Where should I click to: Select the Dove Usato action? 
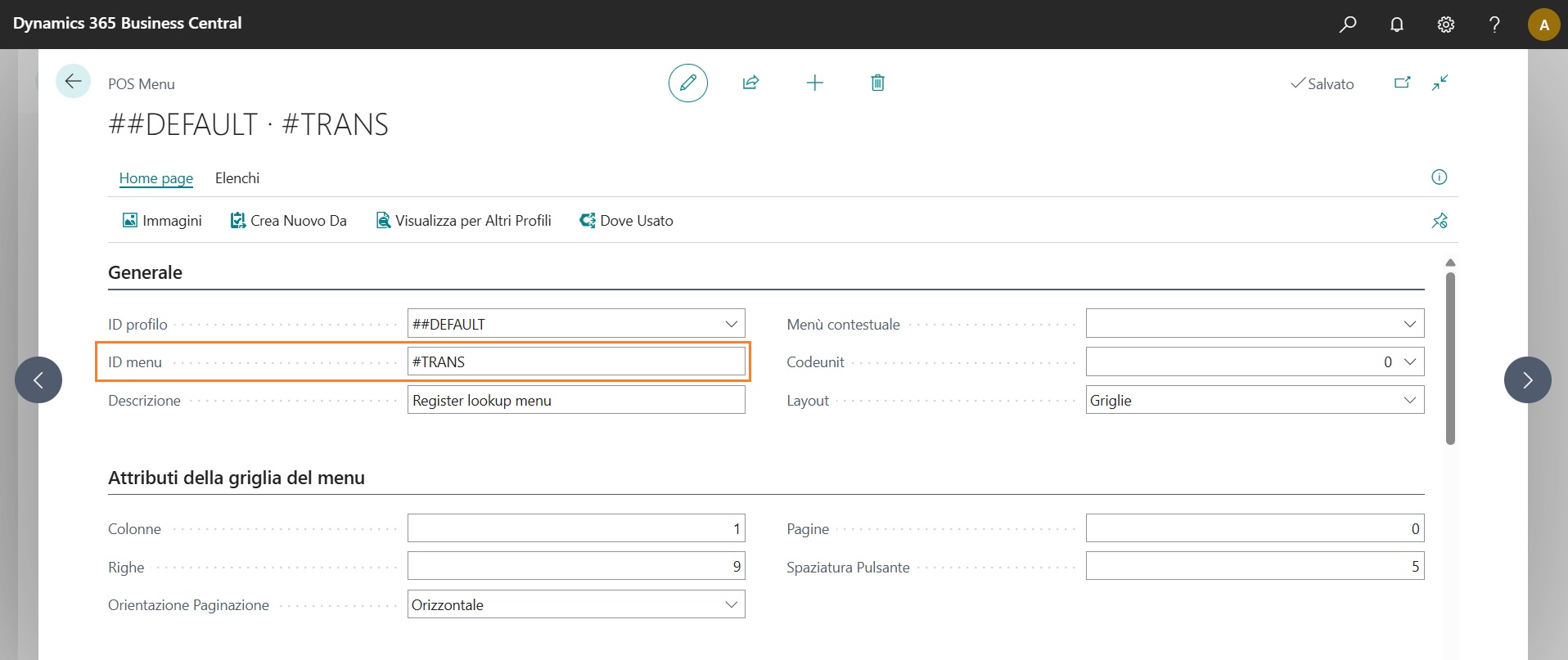point(626,221)
